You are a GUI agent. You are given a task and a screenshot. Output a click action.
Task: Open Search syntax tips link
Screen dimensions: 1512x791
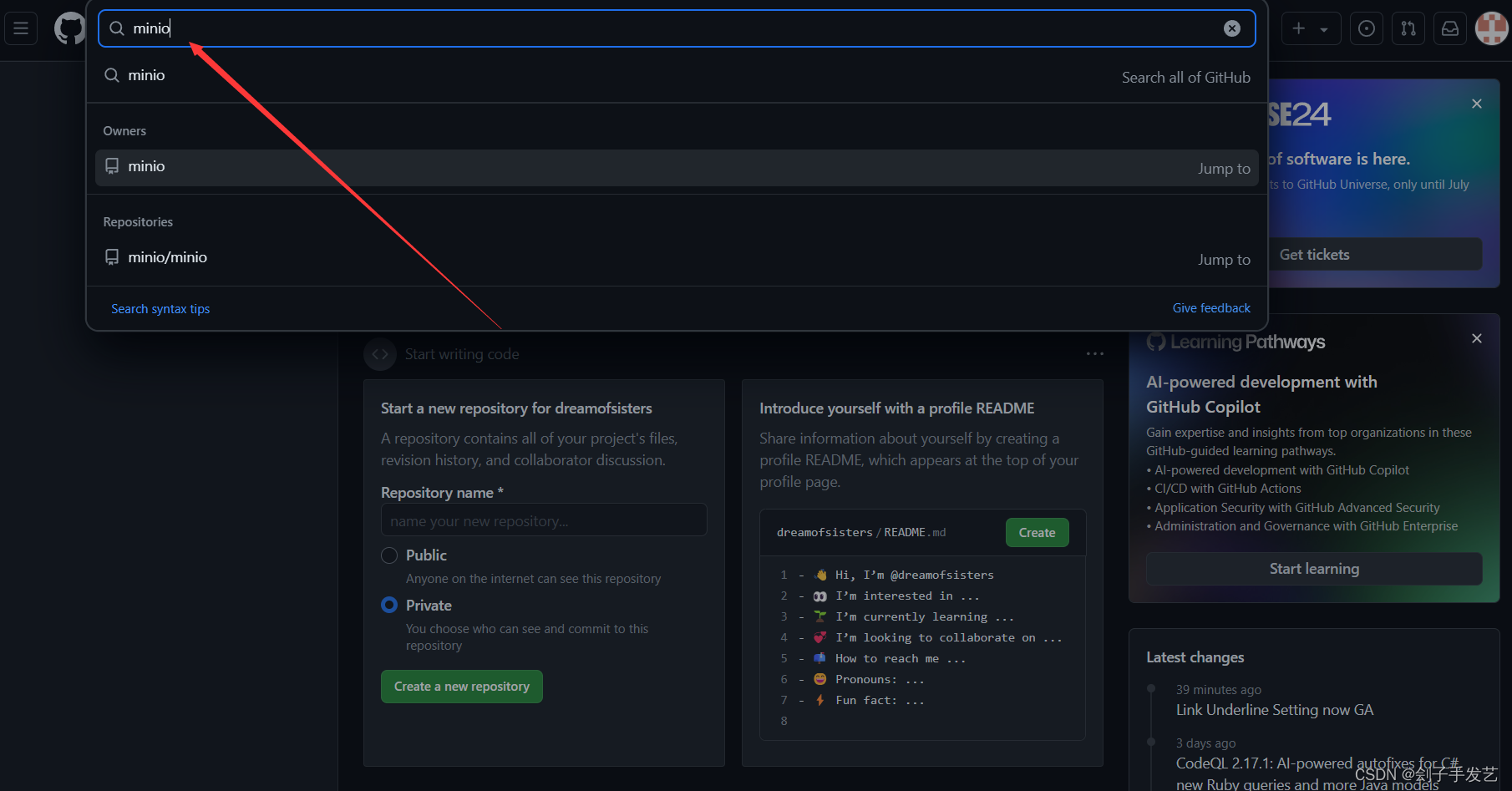pyautogui.click(x=160, y=309)
